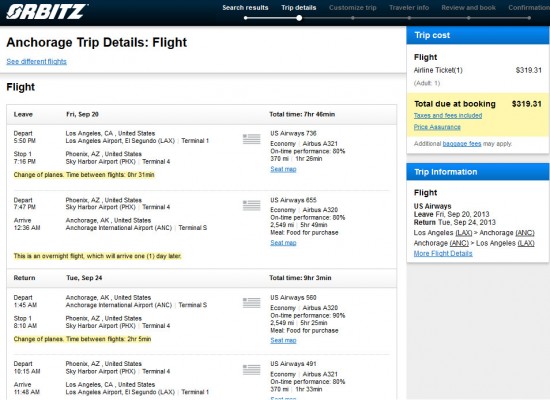550x400 pixels.
Task: Open Seat map for US Airways 560
Action: 283,340
